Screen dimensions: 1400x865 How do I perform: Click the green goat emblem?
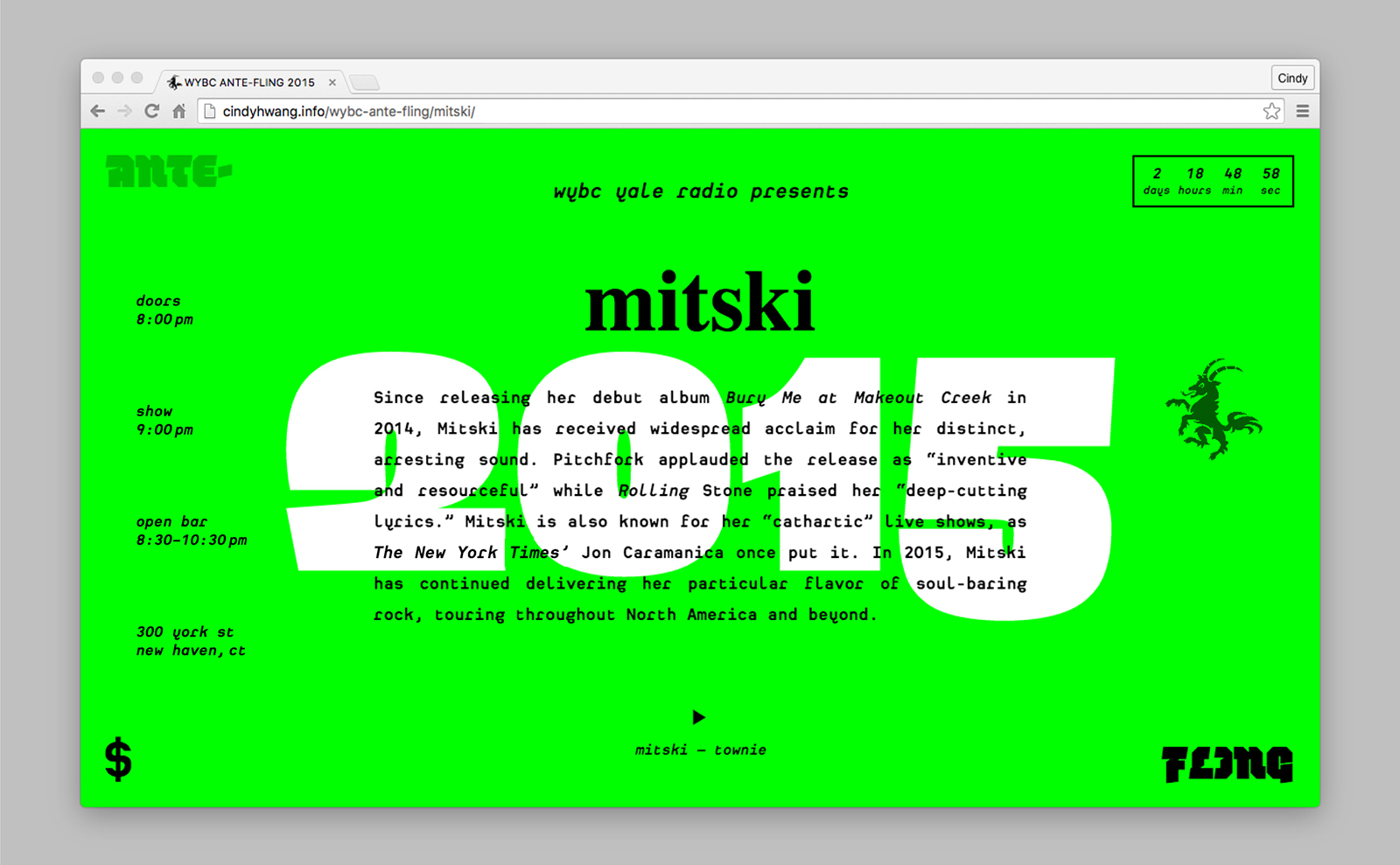(1213, 408)
